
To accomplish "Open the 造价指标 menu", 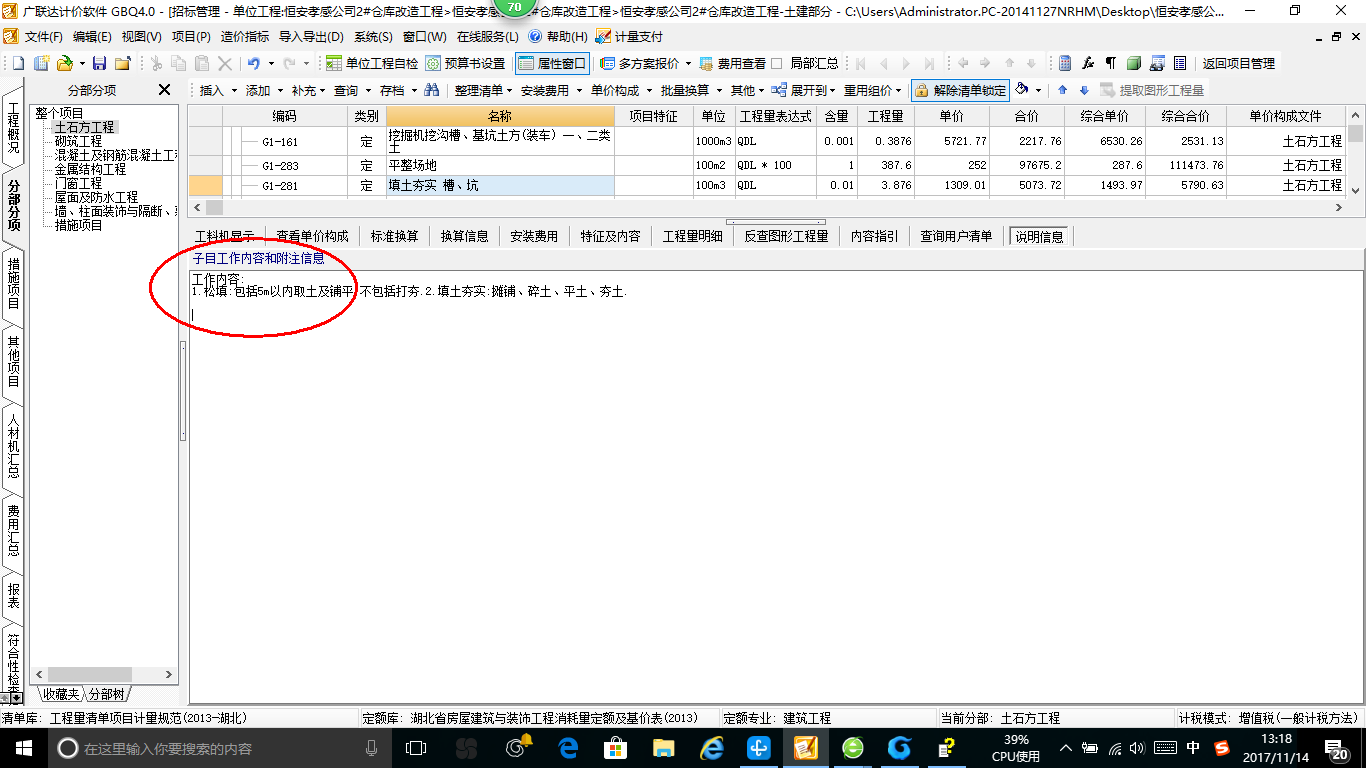I will tap(244, 36).
